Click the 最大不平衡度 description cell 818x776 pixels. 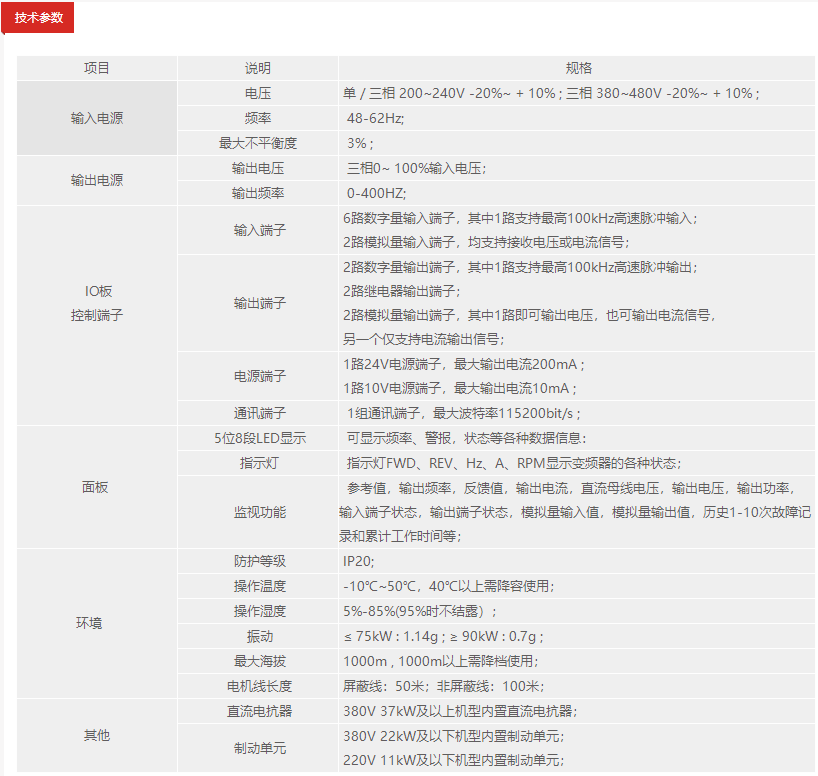tap(258, 143)
